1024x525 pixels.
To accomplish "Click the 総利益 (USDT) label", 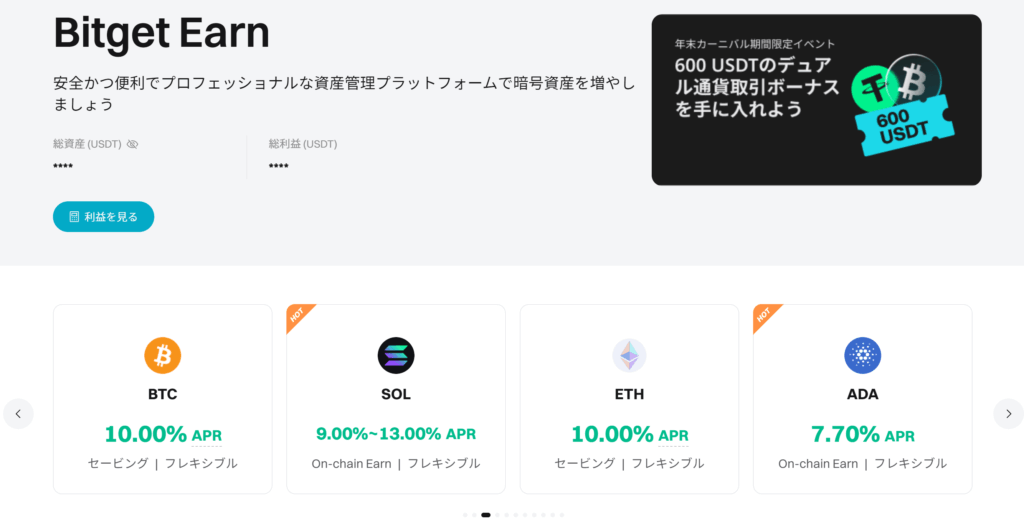I will [303, 144].
